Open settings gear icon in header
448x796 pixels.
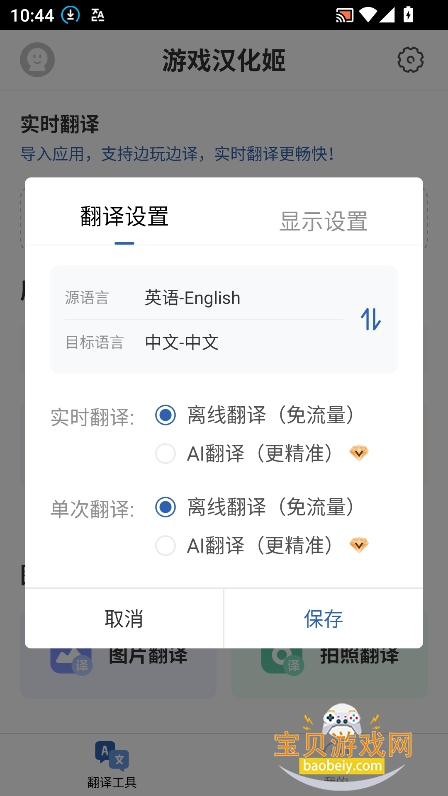pos(410,60)
